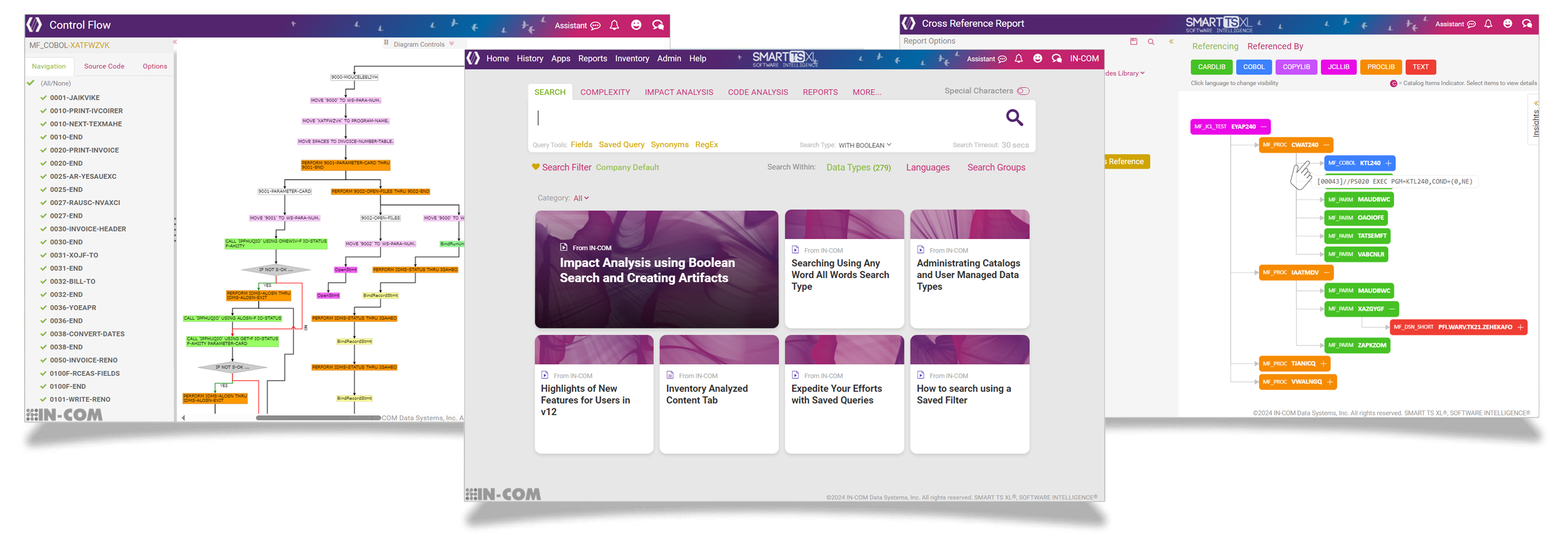Click the SMART TS XL logo diamond icon

pos(474,59)
